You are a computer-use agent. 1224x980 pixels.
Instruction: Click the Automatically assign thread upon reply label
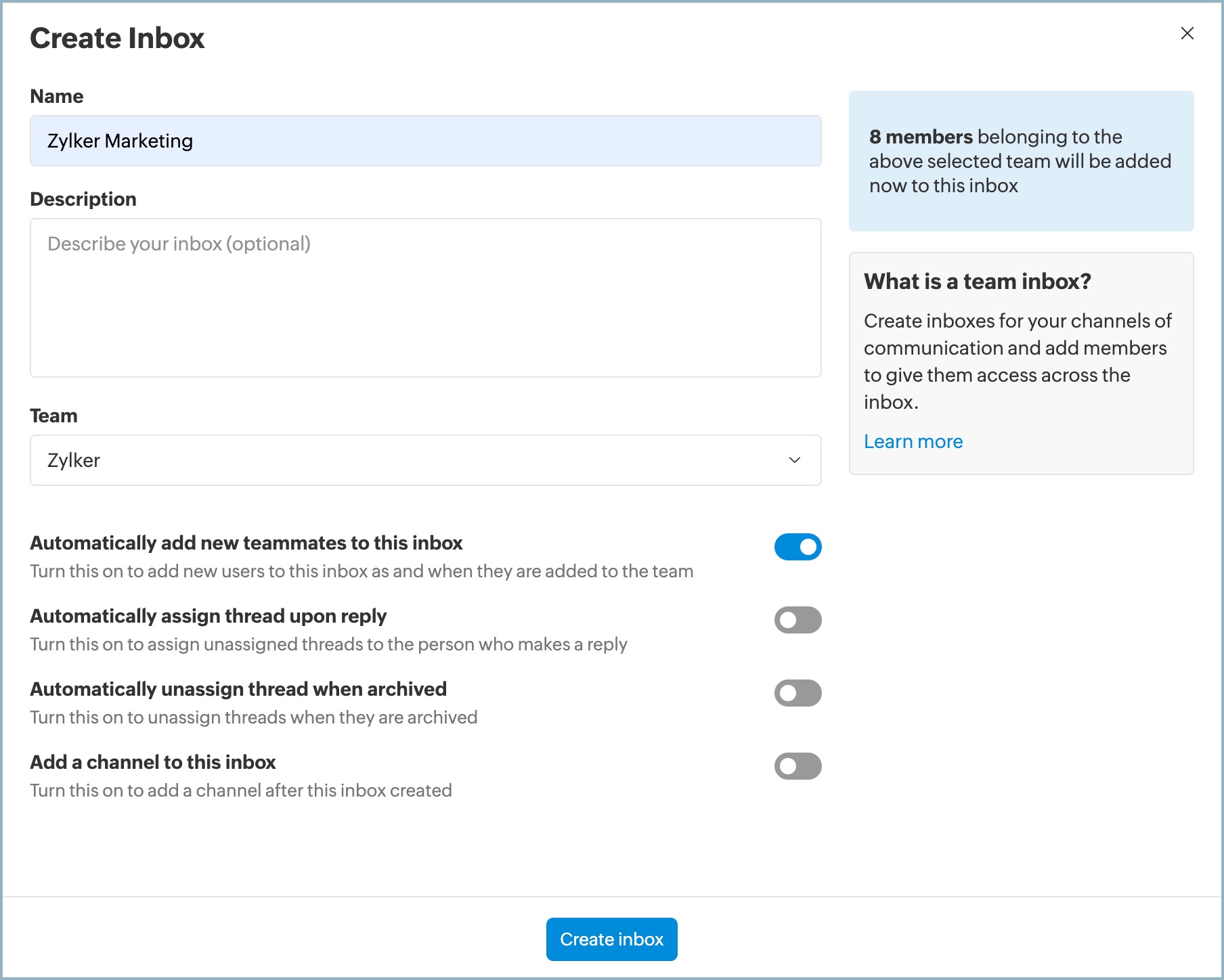[209, 616]
